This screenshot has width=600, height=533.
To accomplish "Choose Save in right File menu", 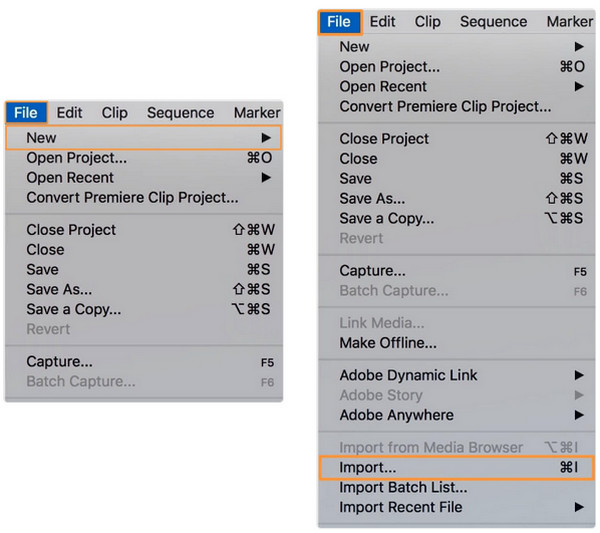I will pos(457,178).
